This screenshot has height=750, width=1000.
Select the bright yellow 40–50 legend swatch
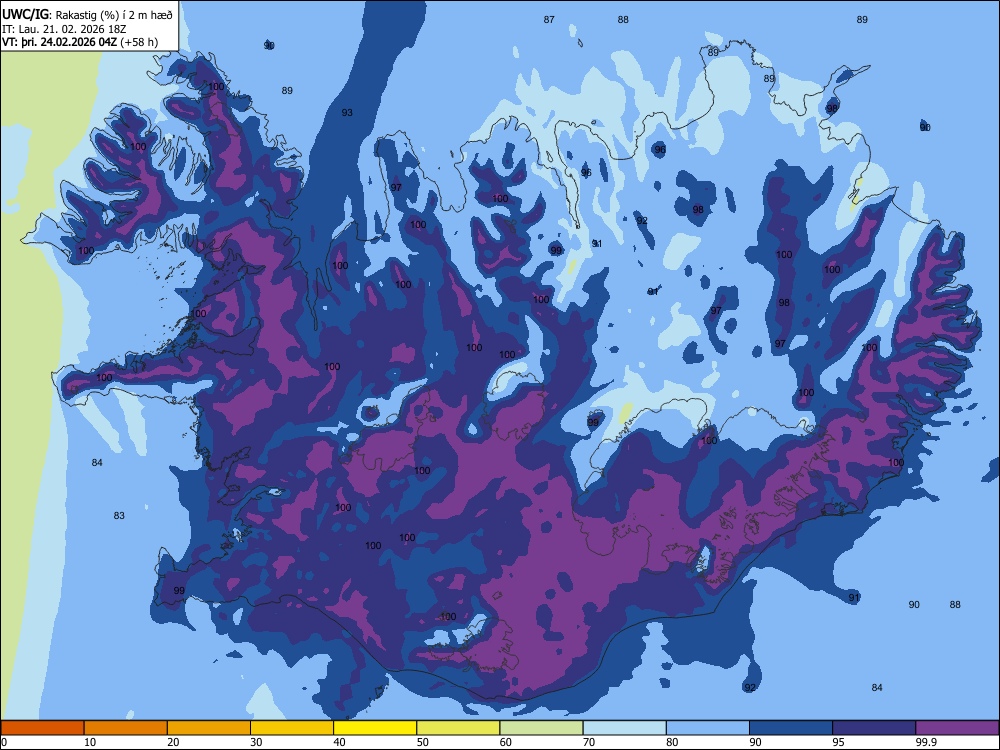pos(375,728)
